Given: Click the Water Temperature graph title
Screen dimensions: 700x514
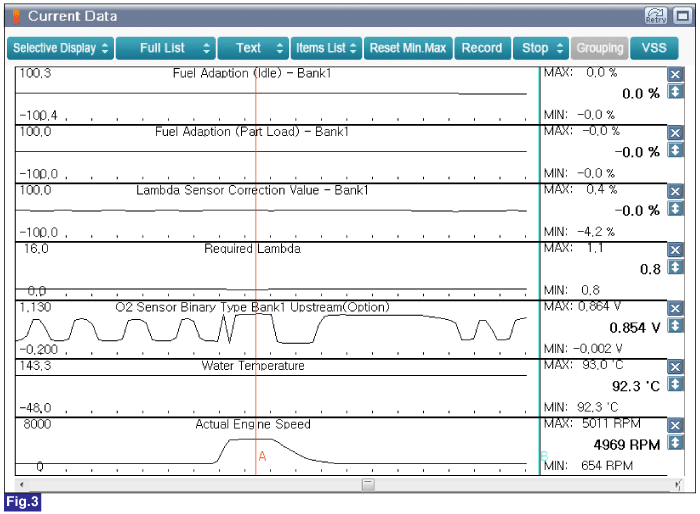Looking at the screenshot, I should coord(253,366).
